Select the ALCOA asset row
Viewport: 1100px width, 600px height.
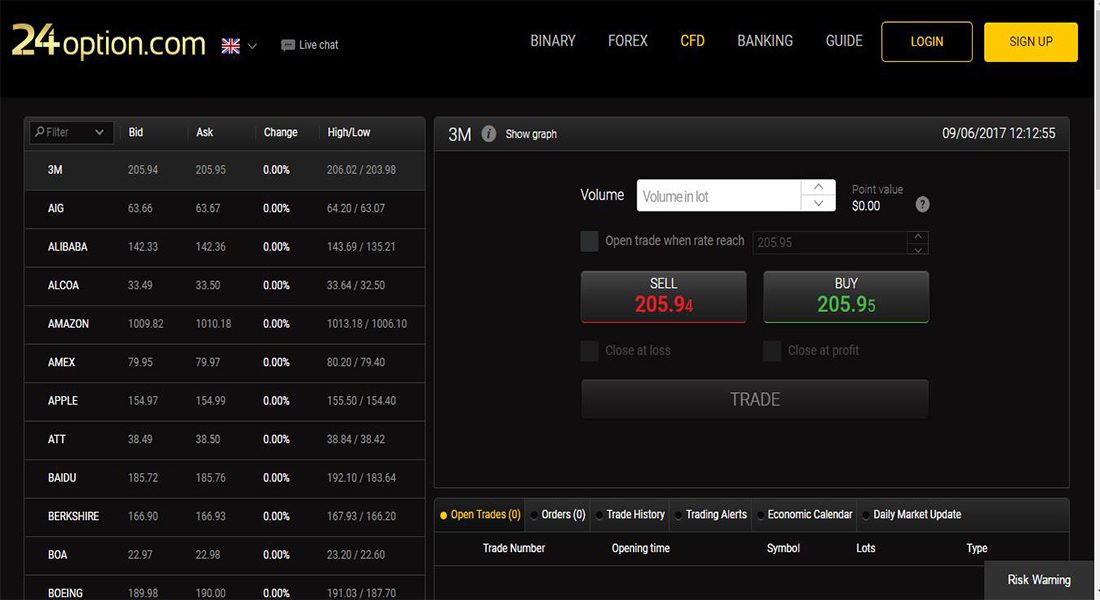[x=224, y=286]
